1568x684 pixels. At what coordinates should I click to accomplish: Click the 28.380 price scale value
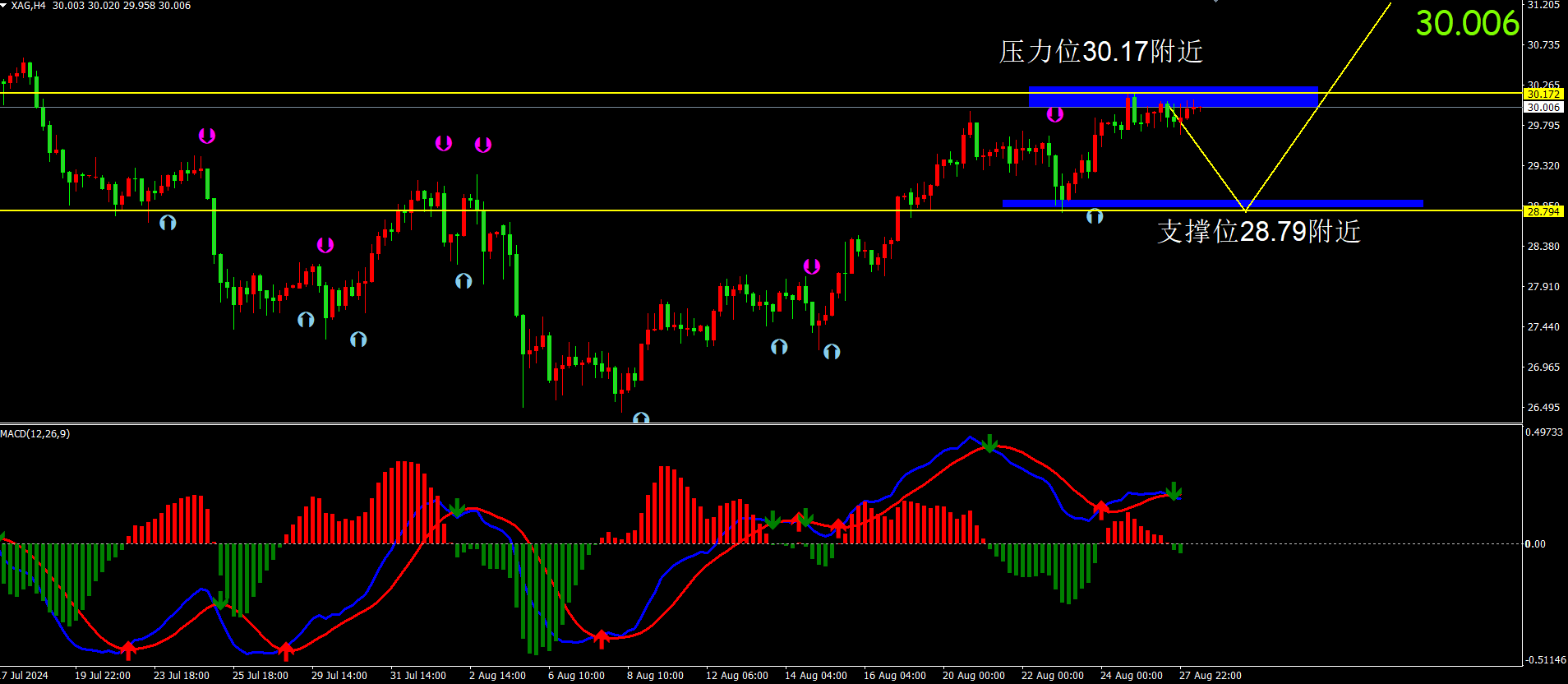pyautogui.click(x=1543, y=247)
